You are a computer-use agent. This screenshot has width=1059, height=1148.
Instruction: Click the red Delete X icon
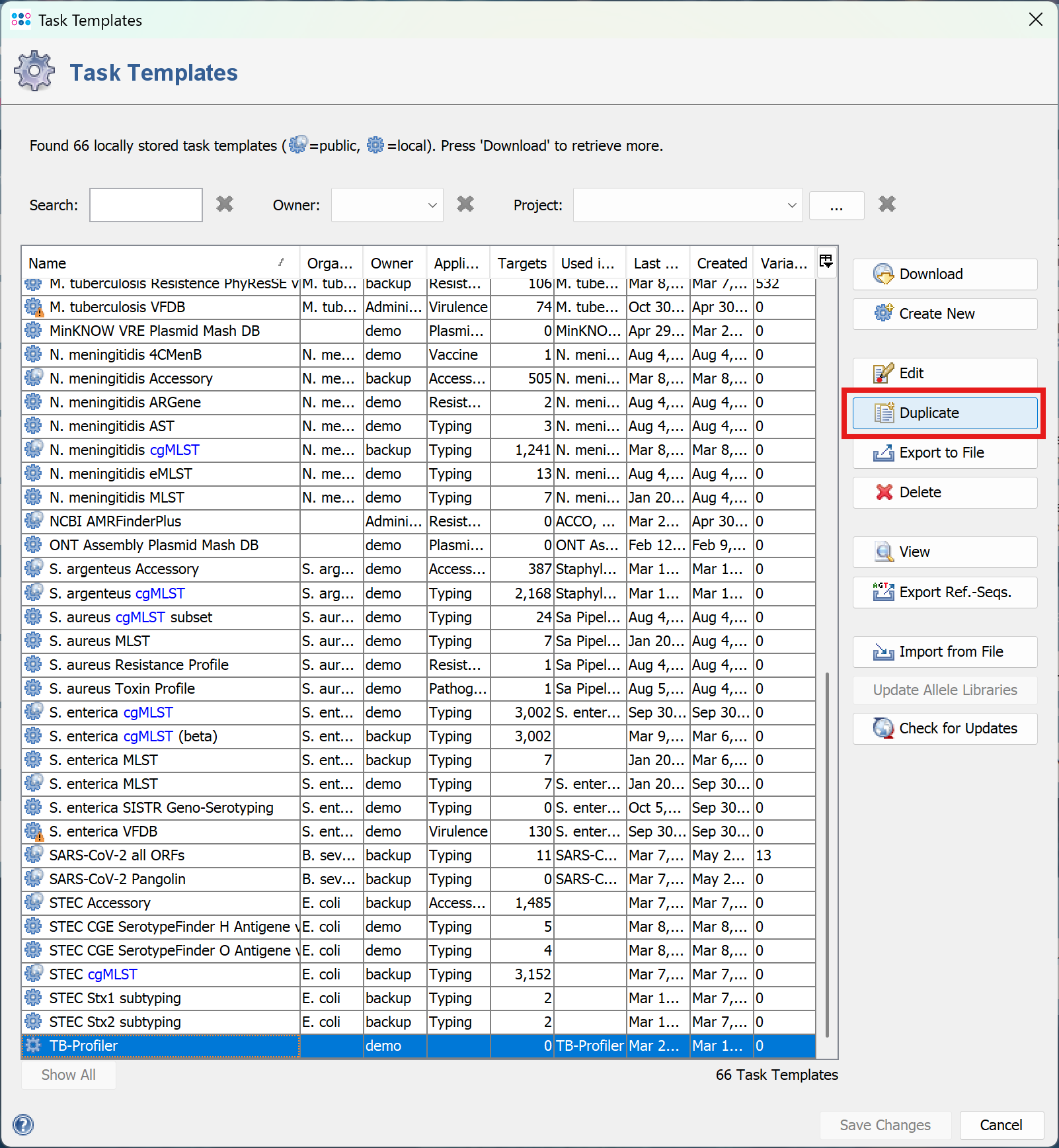pos(884,492)
